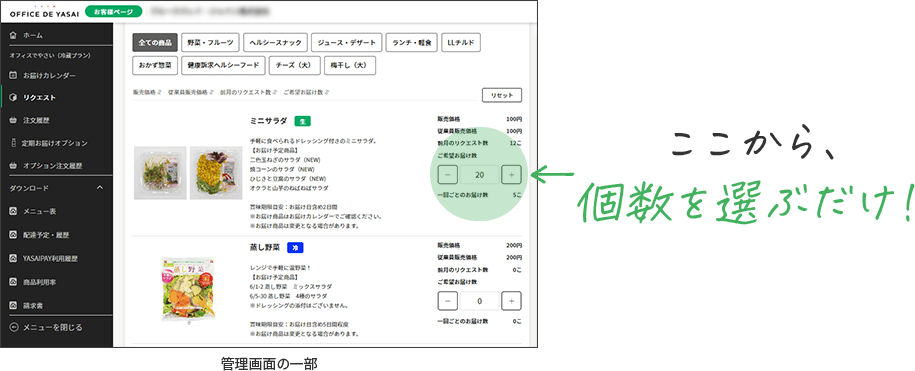Click the オフィスでやさい(冷蔵プラン) sidebar heading
The width and height of the screenshot is (915, 371).
coord(50,55)
